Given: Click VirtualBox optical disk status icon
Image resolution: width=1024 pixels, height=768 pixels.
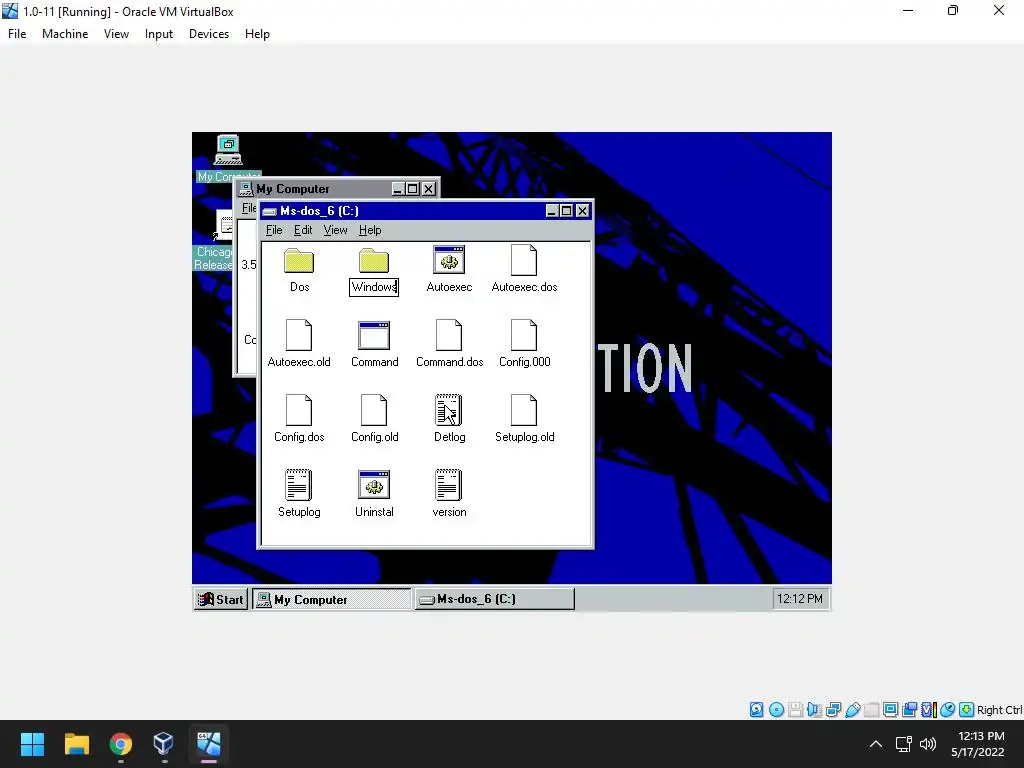Looking at the screenshot, I should point(776,709).
